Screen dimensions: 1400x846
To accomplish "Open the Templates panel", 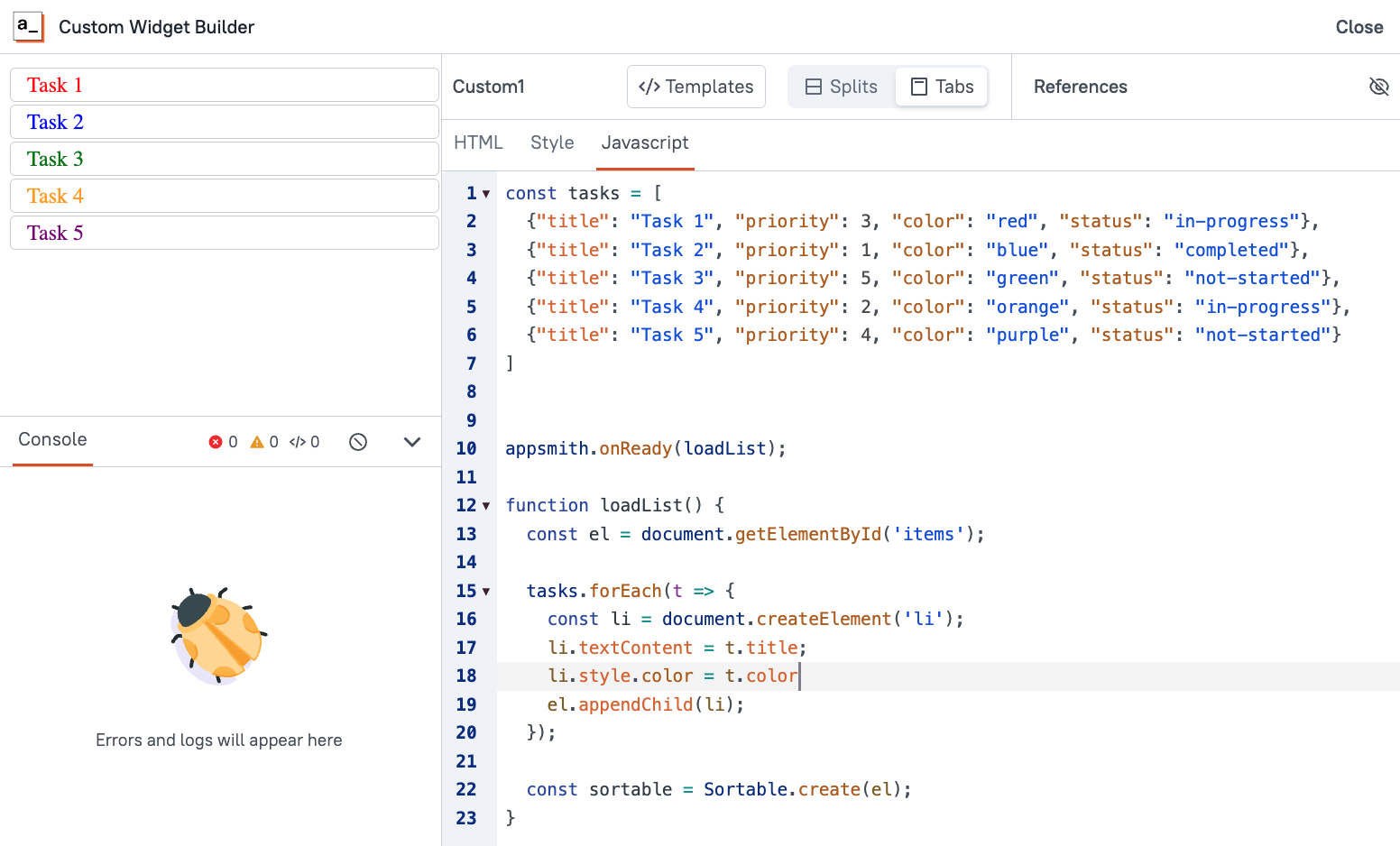I will [x=695, y=86].
